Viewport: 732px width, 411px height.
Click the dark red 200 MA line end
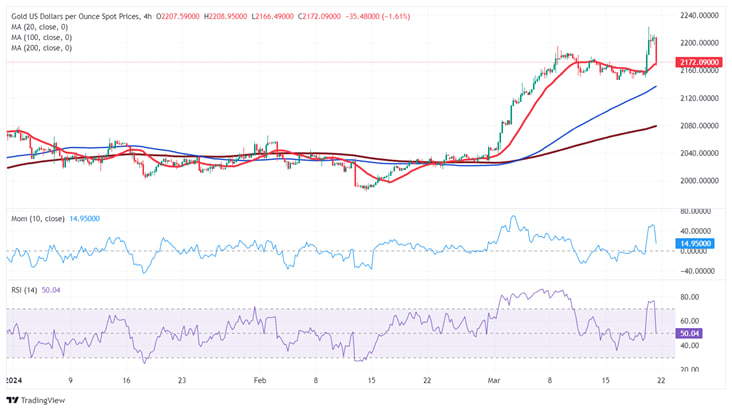655,126
